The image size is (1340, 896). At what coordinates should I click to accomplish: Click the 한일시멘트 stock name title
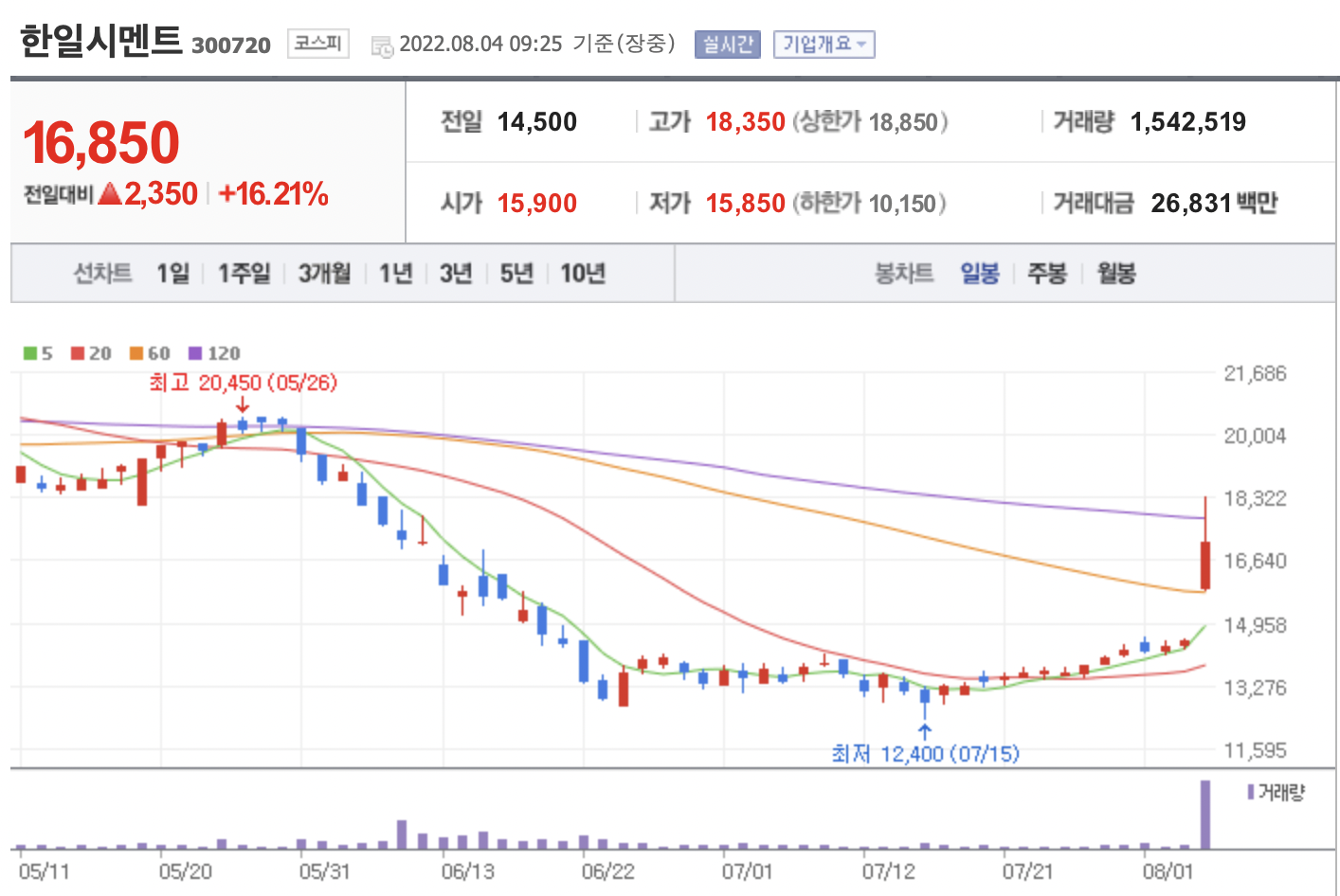[100, 41]
